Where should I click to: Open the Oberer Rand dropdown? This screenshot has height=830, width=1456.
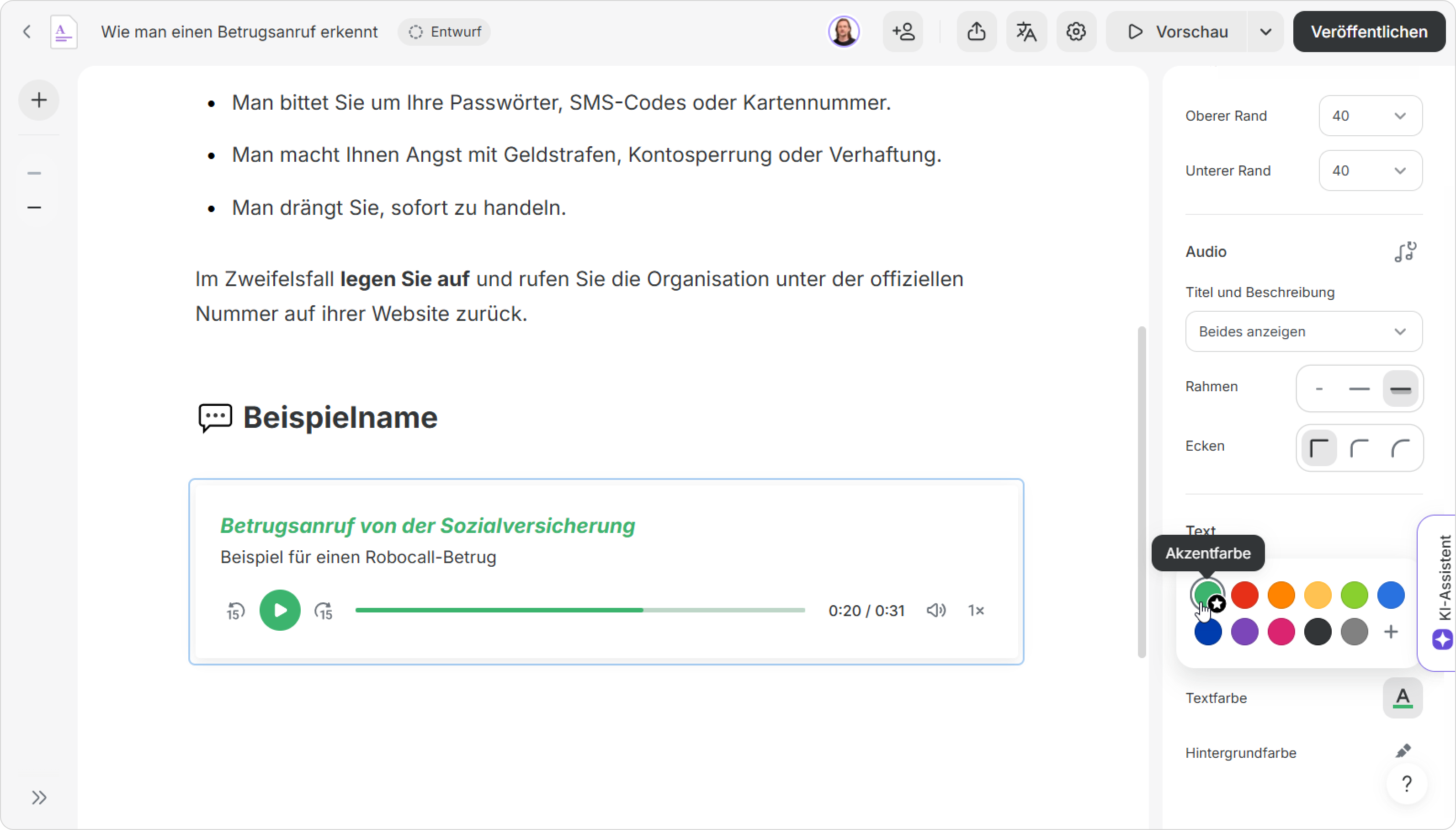(1371, 116)
